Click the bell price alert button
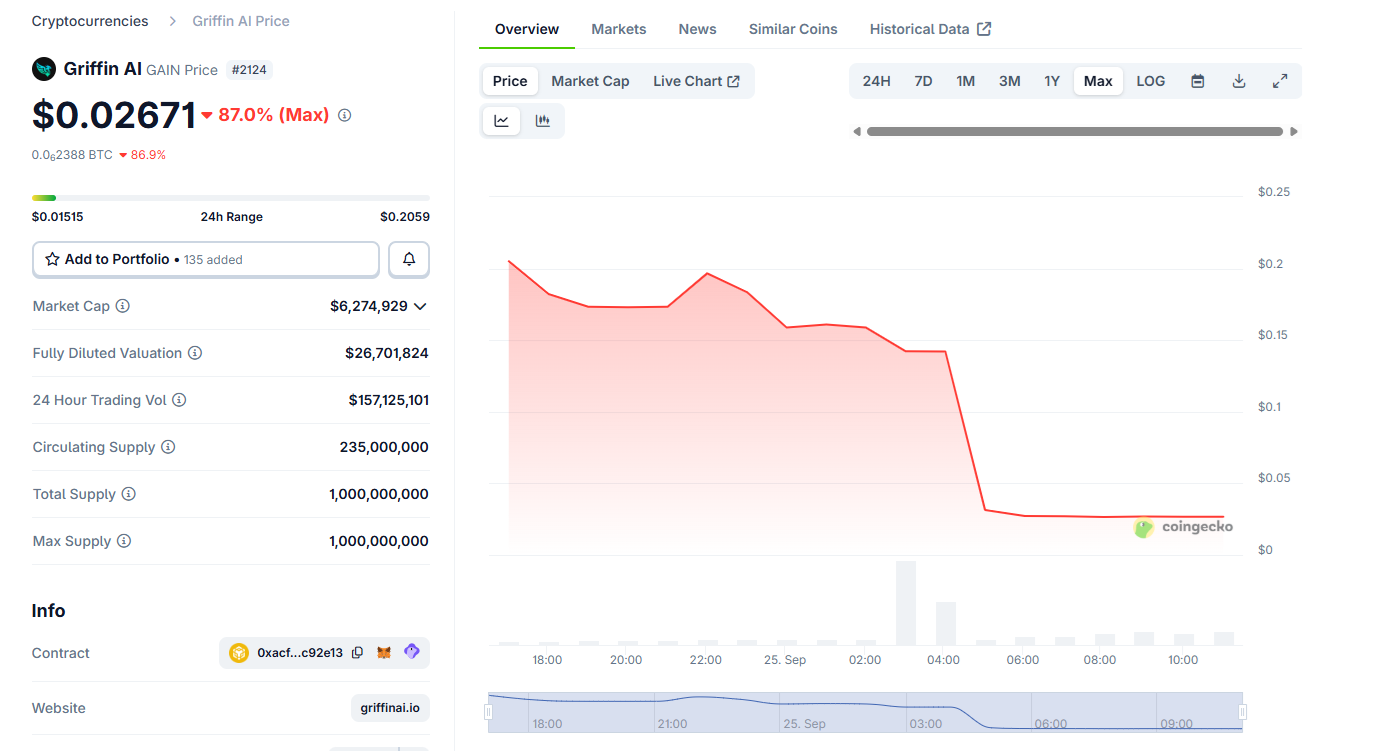This screenshot has height=751, width=1378. click(409, 259)
